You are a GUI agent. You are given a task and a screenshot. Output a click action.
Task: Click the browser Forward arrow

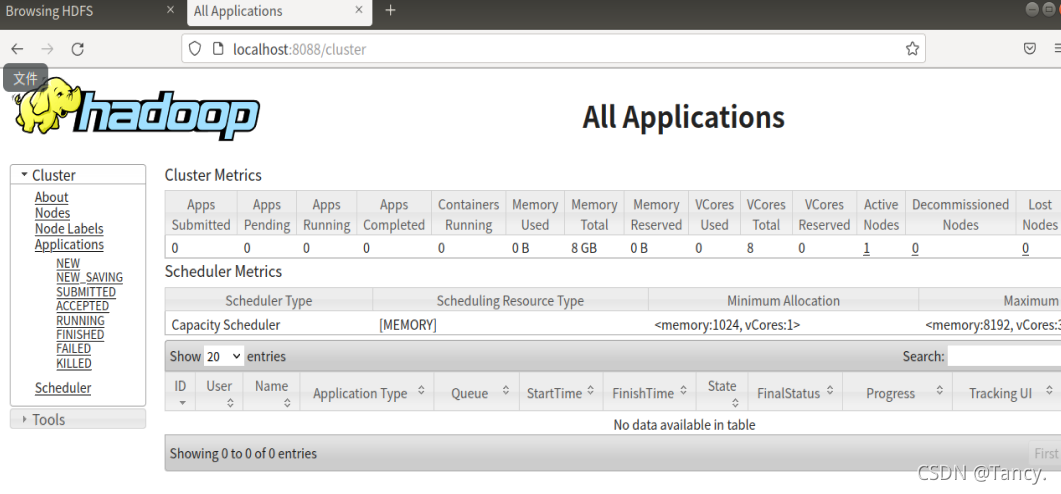tap(47, 49)
